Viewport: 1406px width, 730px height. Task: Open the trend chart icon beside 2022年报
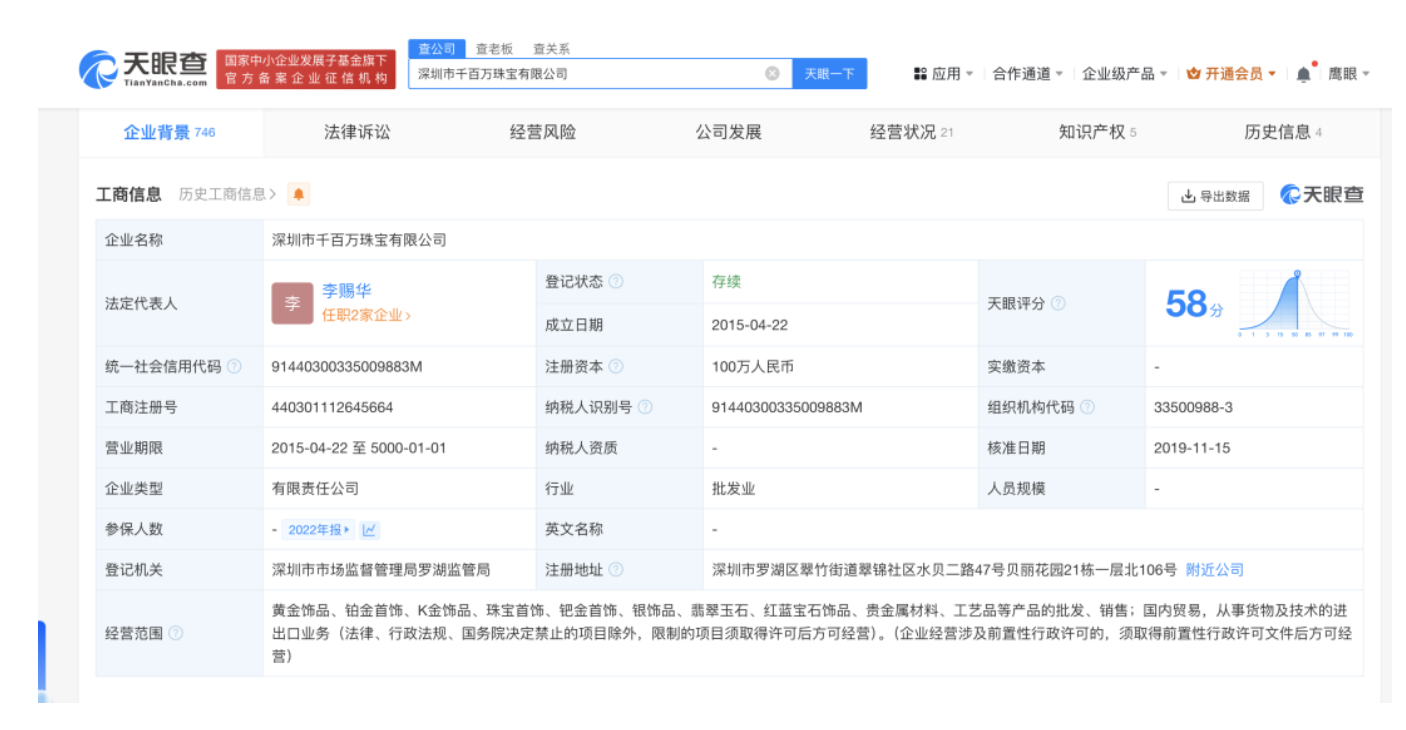369,530
